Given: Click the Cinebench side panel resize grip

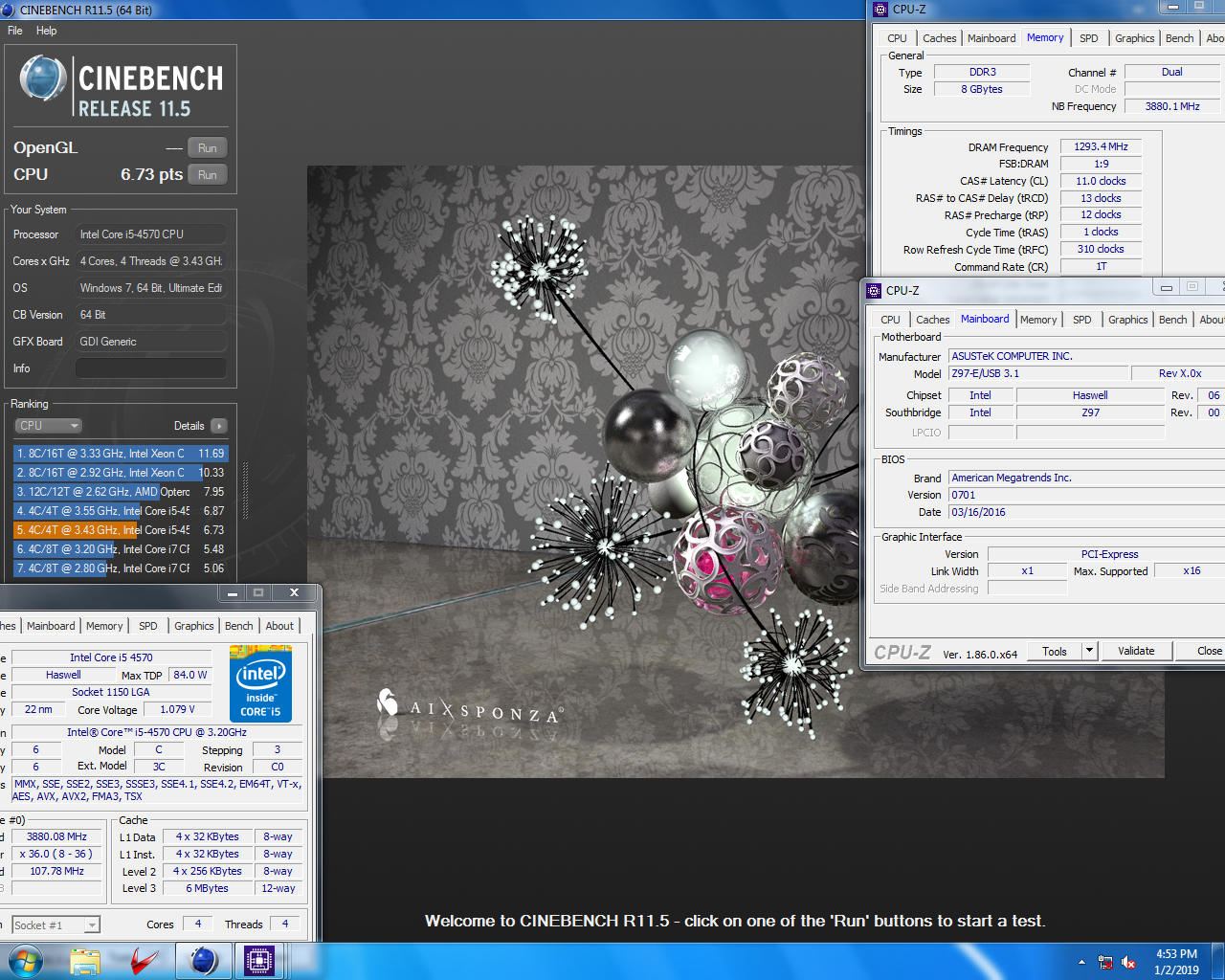Looking at the screenshot, I should click(245, 491).
